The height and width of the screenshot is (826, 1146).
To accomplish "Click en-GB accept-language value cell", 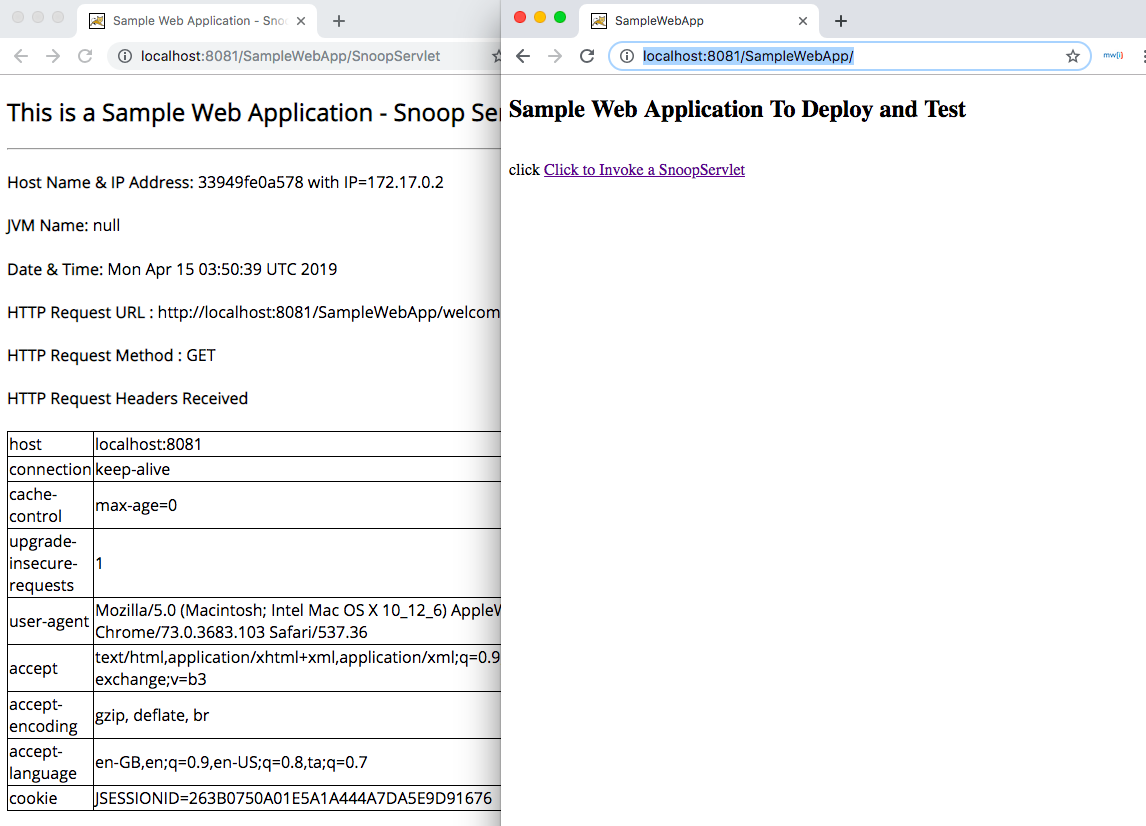I will (297, 762).
